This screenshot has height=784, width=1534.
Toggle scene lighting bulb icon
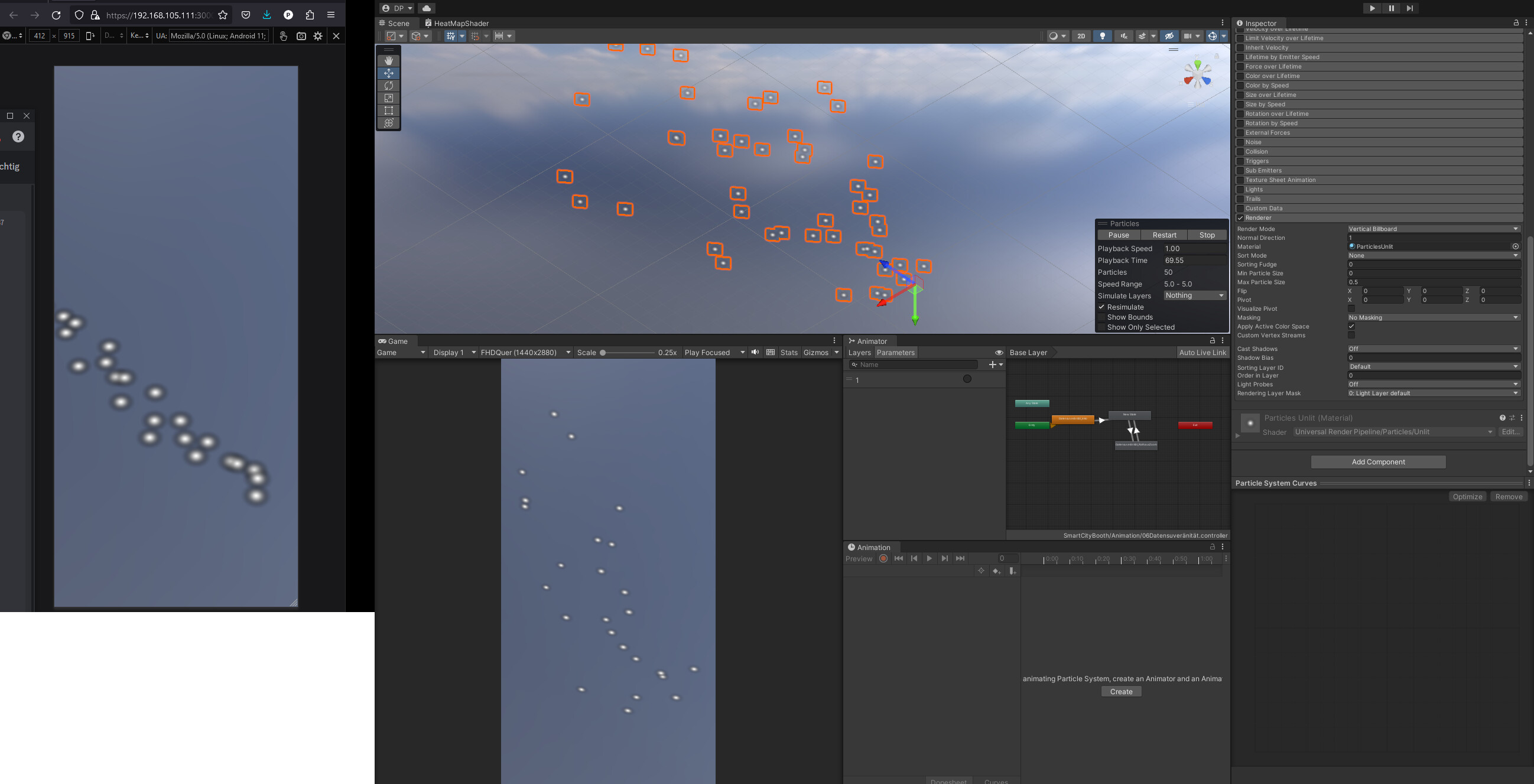point(1102,36)
